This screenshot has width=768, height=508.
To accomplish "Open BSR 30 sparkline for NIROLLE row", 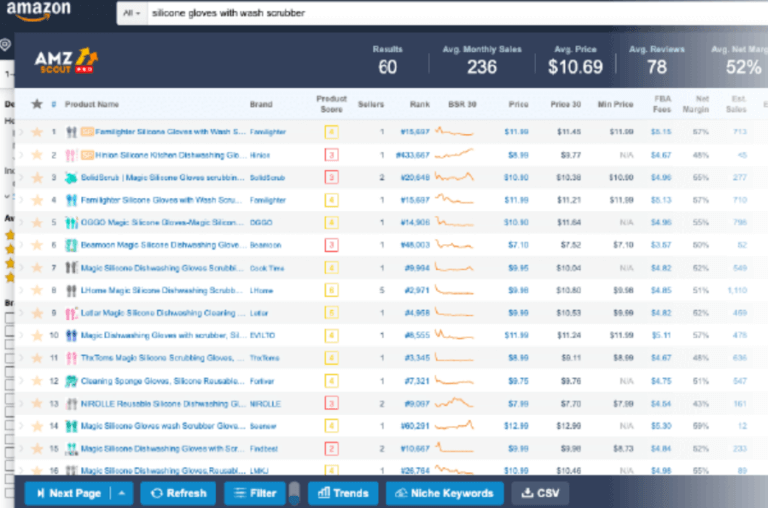I will click(x=455, y=403).
